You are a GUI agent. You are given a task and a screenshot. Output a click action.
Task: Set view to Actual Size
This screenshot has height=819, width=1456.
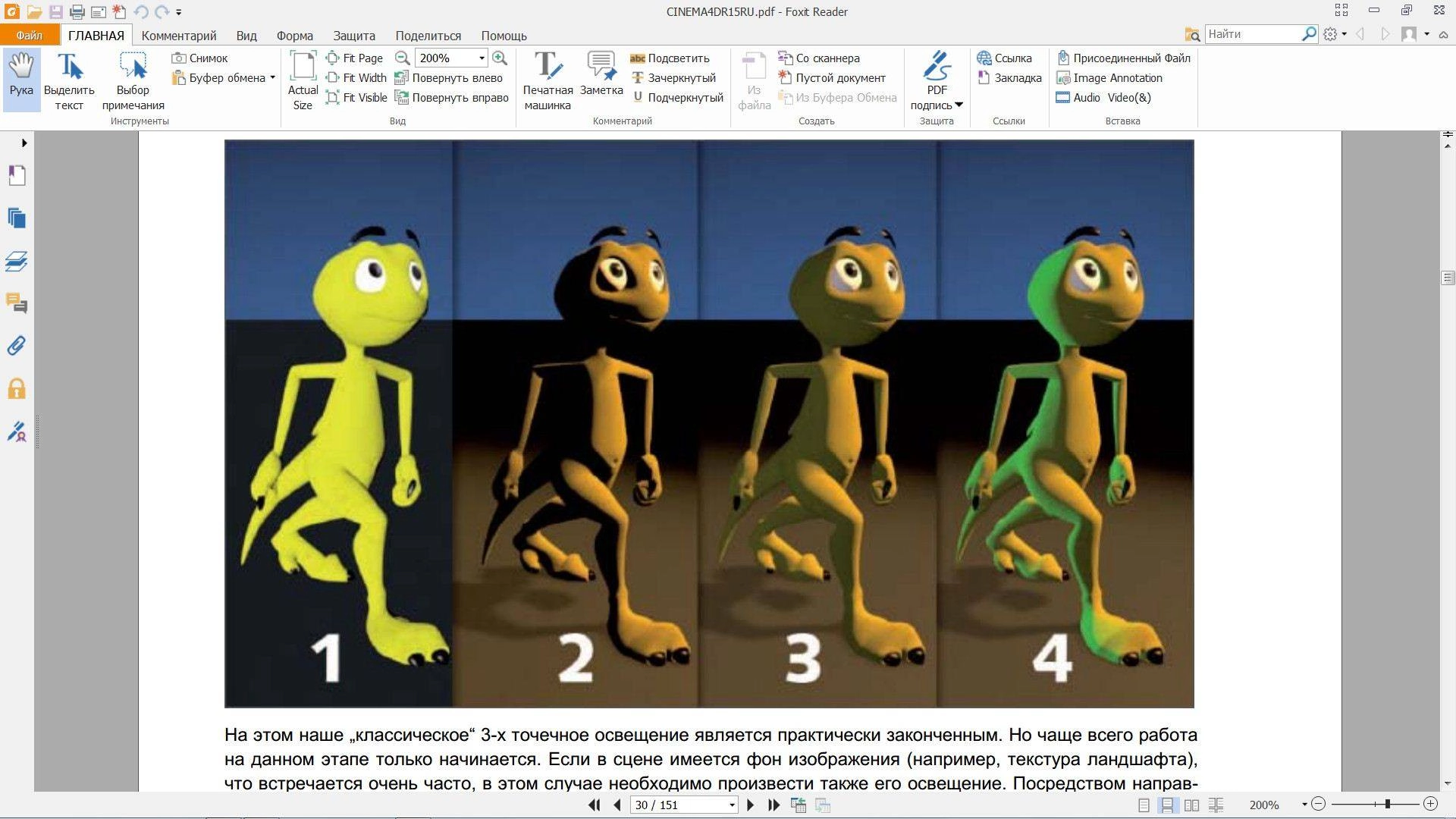tap(303, 82)
